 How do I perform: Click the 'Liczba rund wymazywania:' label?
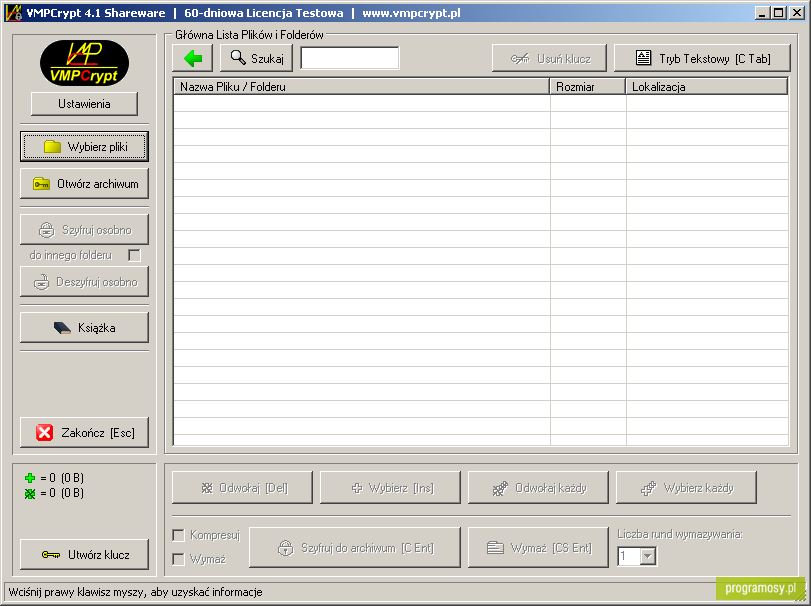[680, 534]
